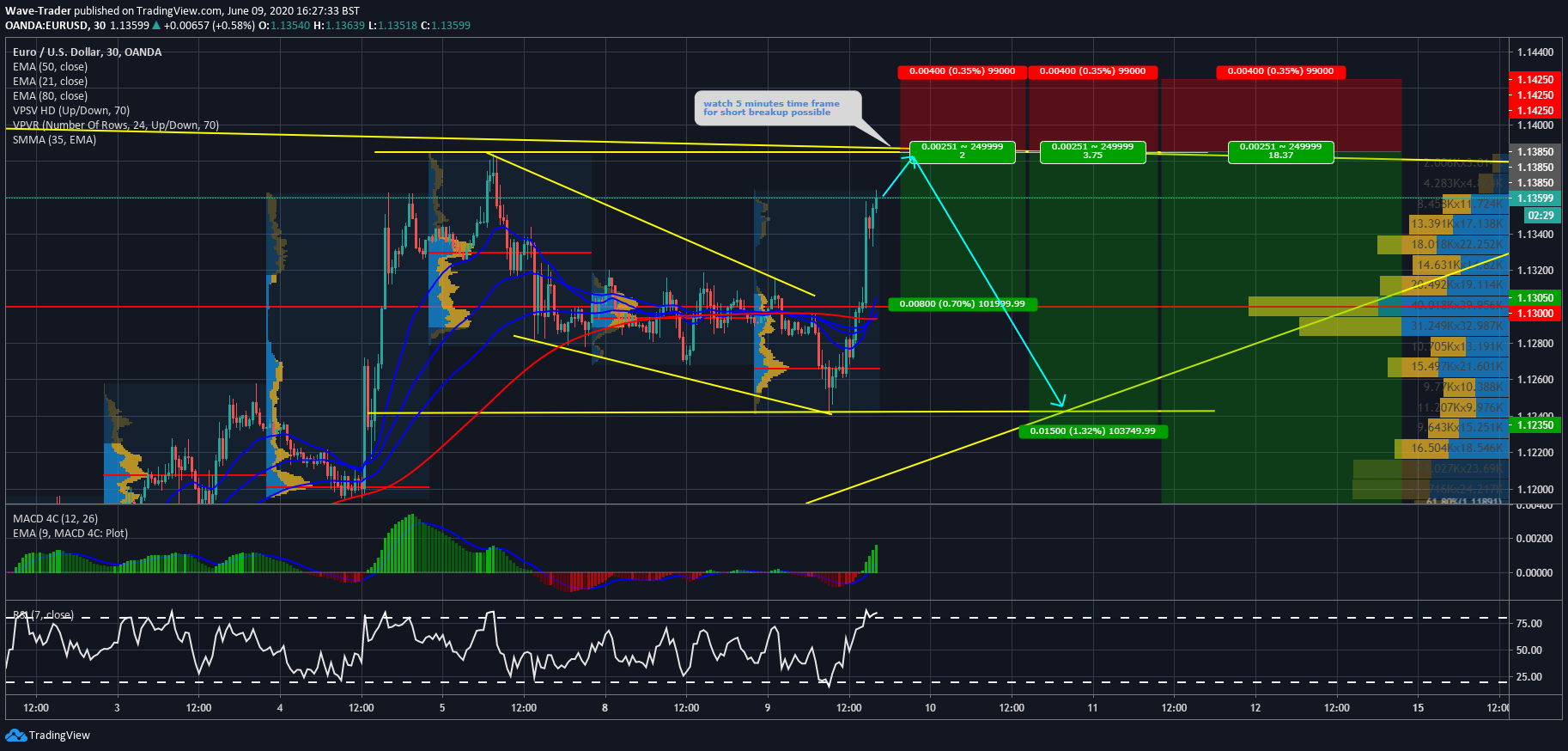Click the date label 11 on time axis
The width and height of the screenshot is (1568, 751).
1092,708
